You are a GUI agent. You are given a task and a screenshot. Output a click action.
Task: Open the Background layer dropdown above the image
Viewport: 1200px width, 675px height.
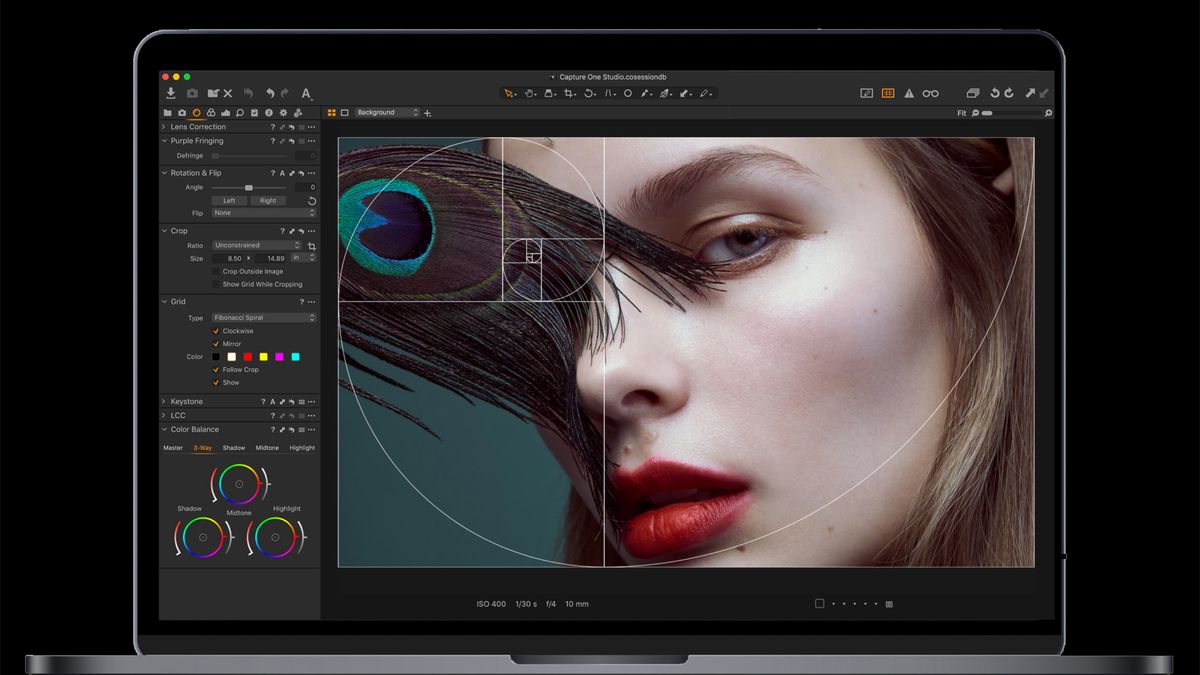(385, 112)
